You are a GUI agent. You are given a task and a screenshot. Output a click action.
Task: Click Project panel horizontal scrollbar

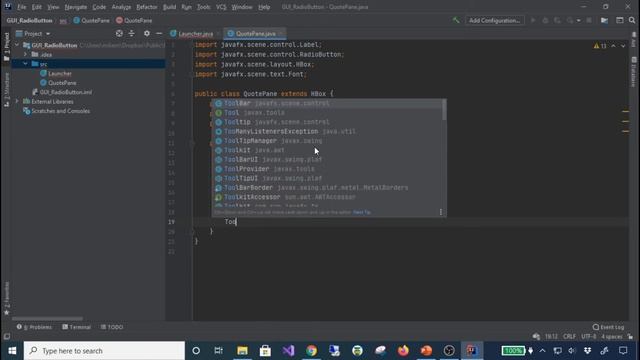[x=47, y=318]
